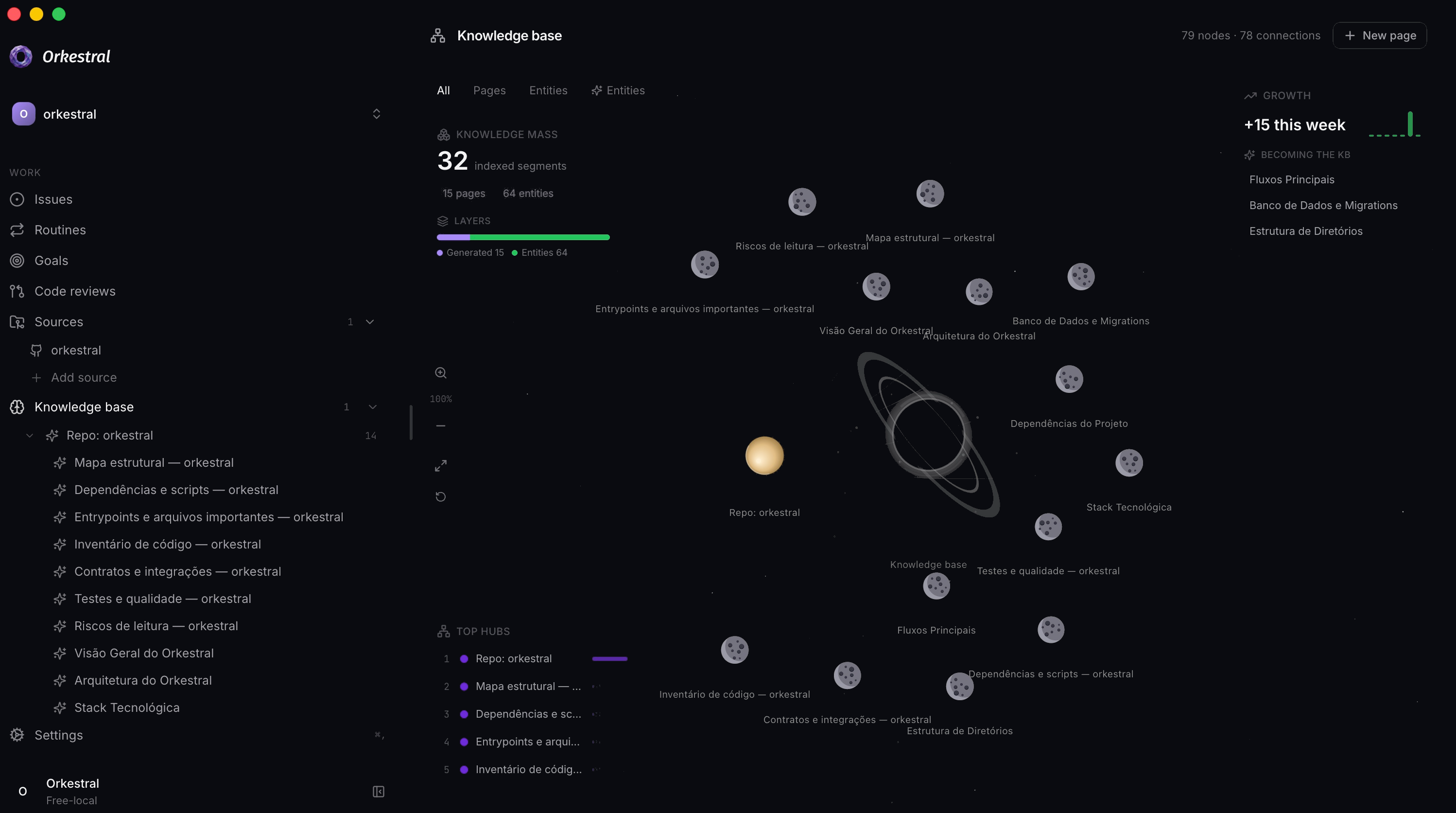
Task: Select Testes e qualidade moon node
Action: pyautogui.click(x=1048, y=526)
